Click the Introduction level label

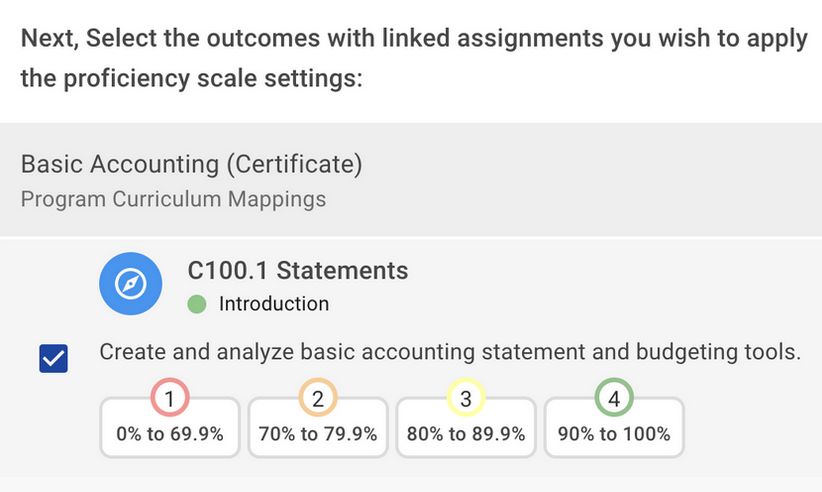point(273,304)
